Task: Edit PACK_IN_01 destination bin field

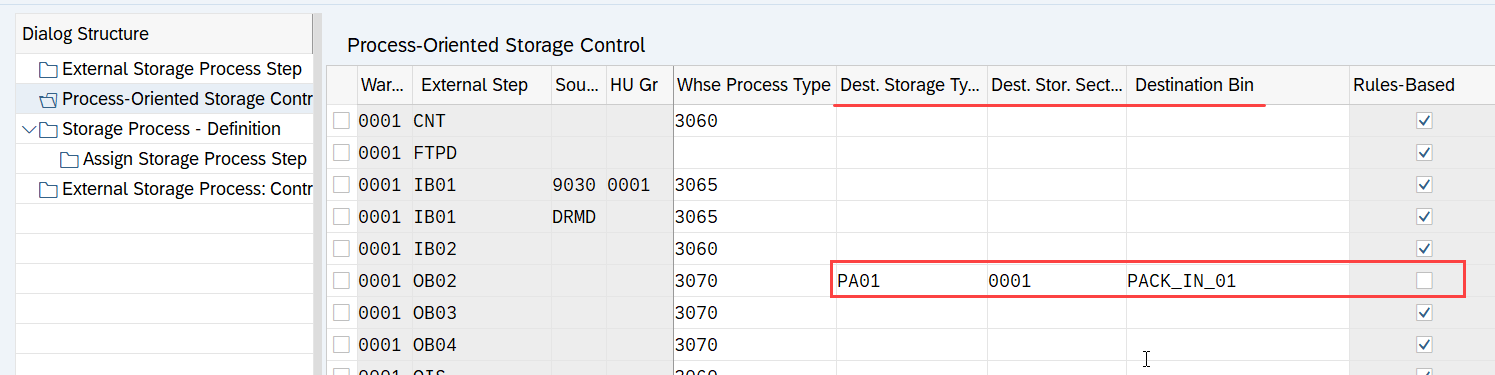Action: point(1238,281)
